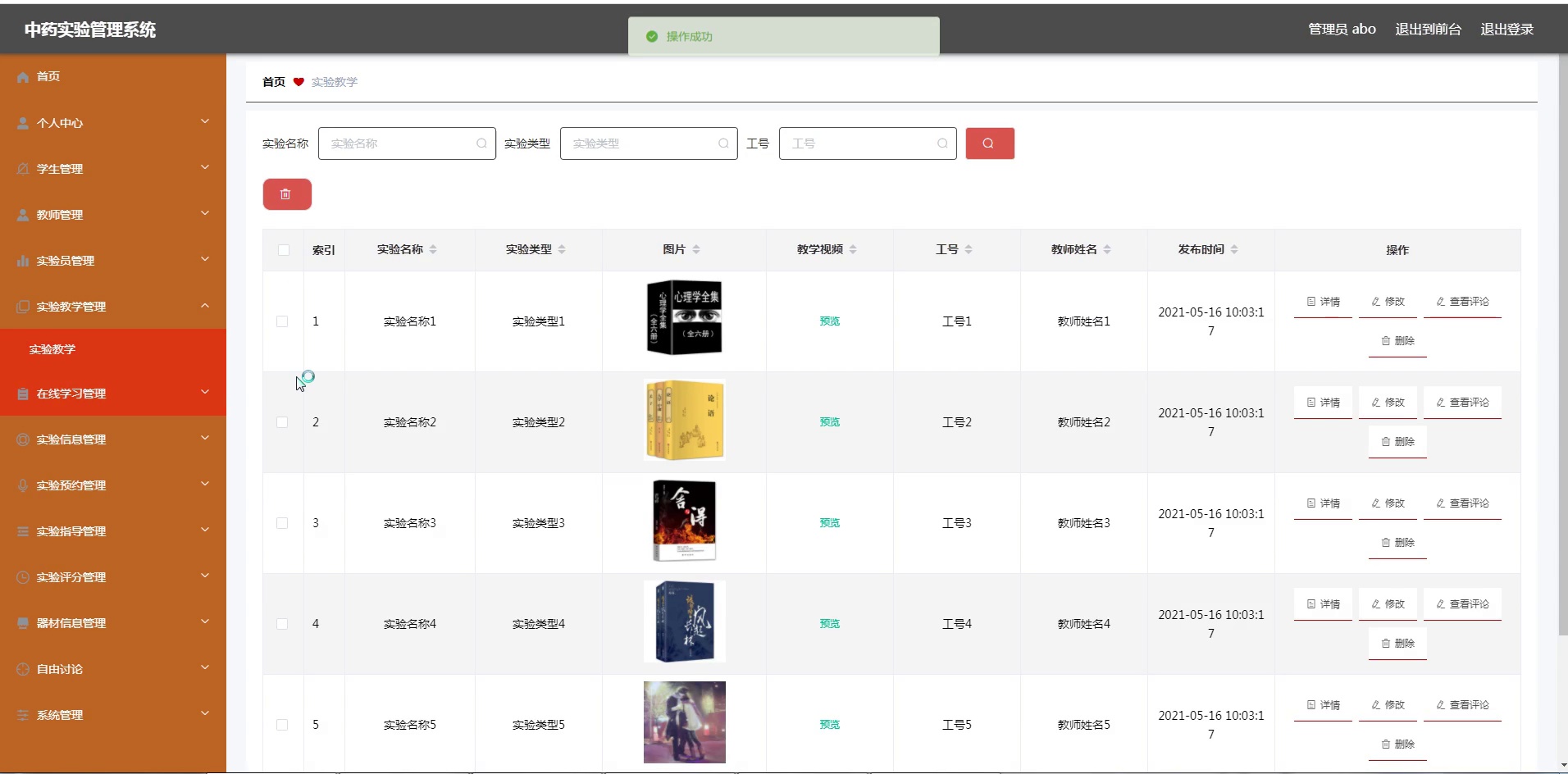The height and width of the screenshot is (774, 1568).
Task: Check the checkbox for row 实验名称1
Action: (282, 321)
